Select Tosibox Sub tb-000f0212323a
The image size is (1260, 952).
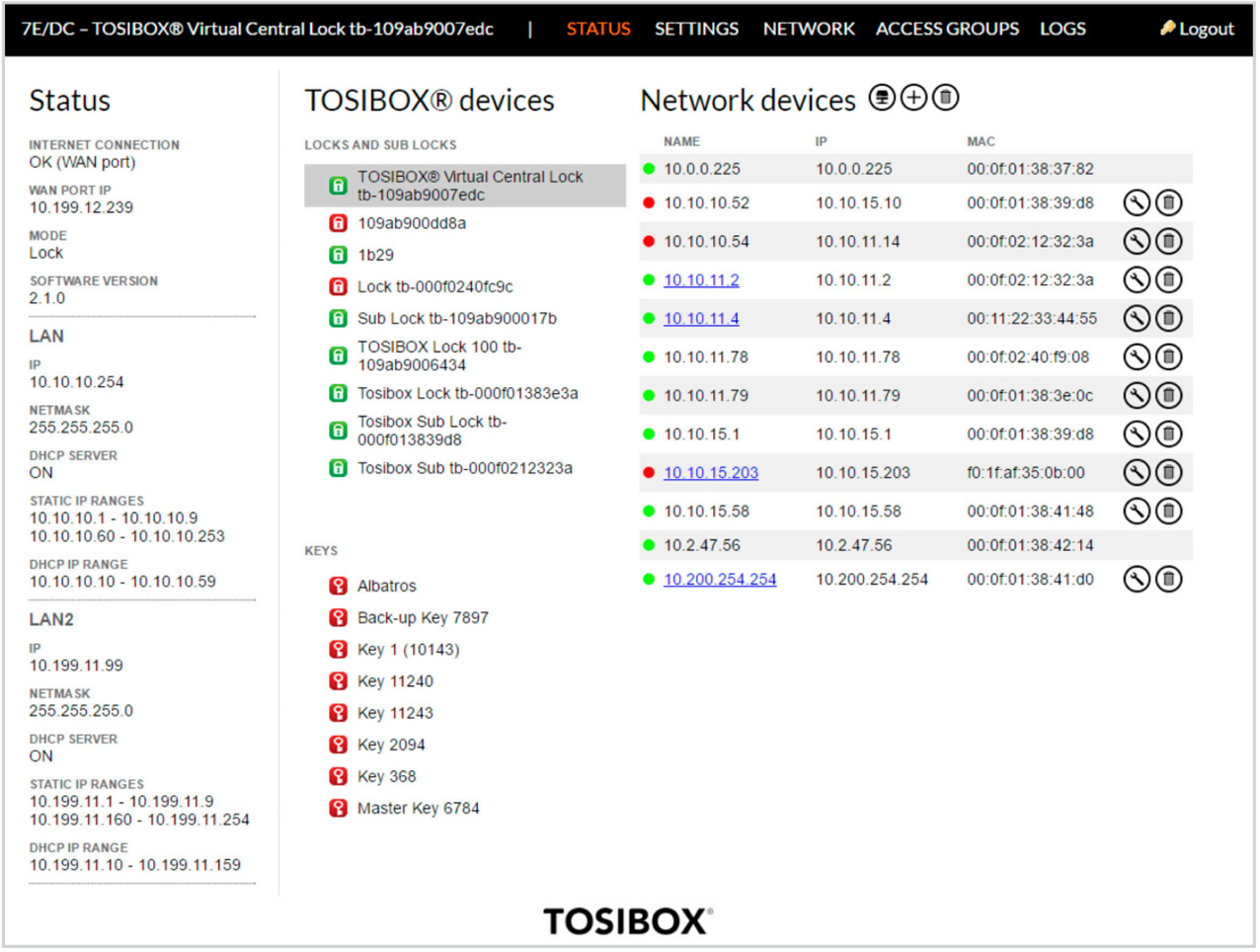pos(465,468)
